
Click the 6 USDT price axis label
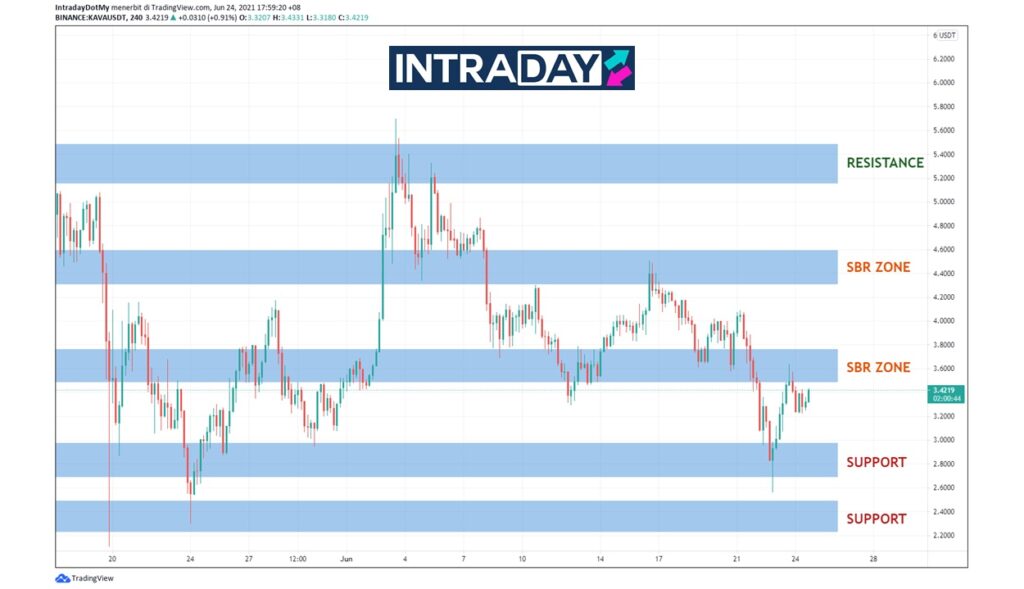click(x=944, y=35)
